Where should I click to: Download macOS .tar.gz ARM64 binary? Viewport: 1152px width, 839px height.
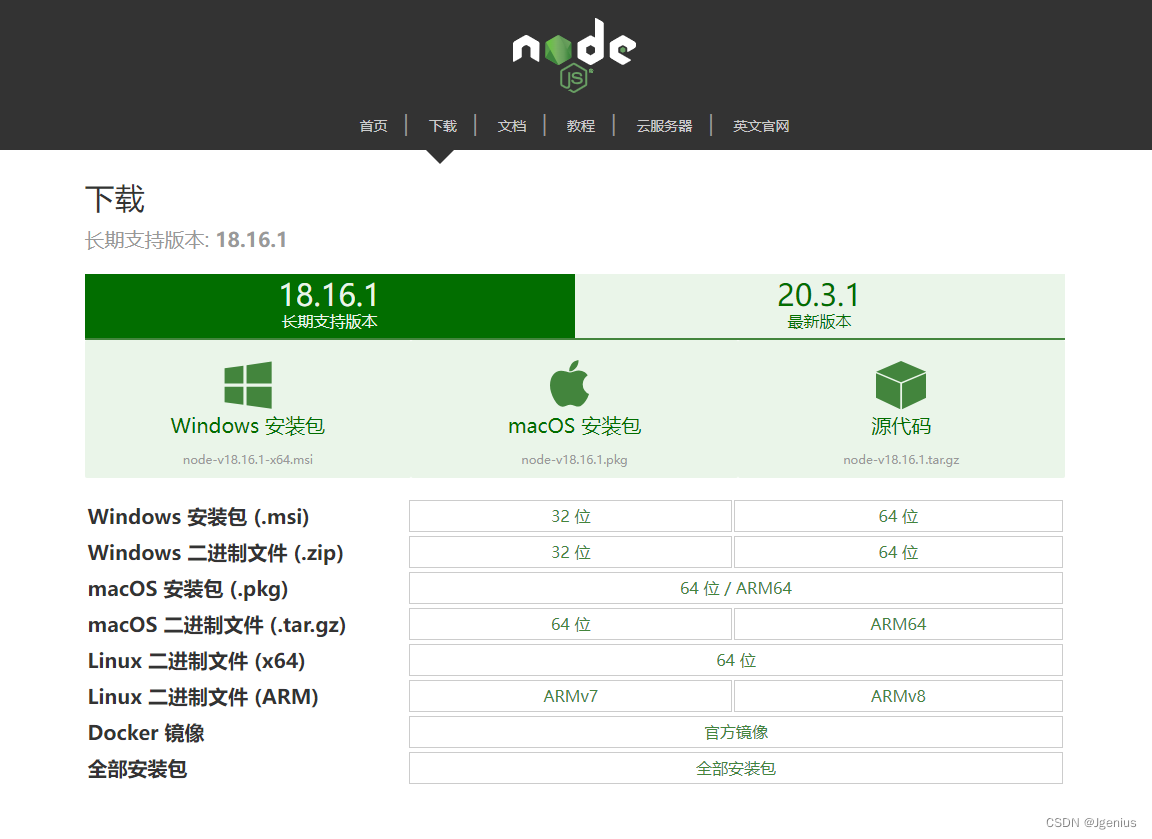pyautogui.click(x=899, y=624)
